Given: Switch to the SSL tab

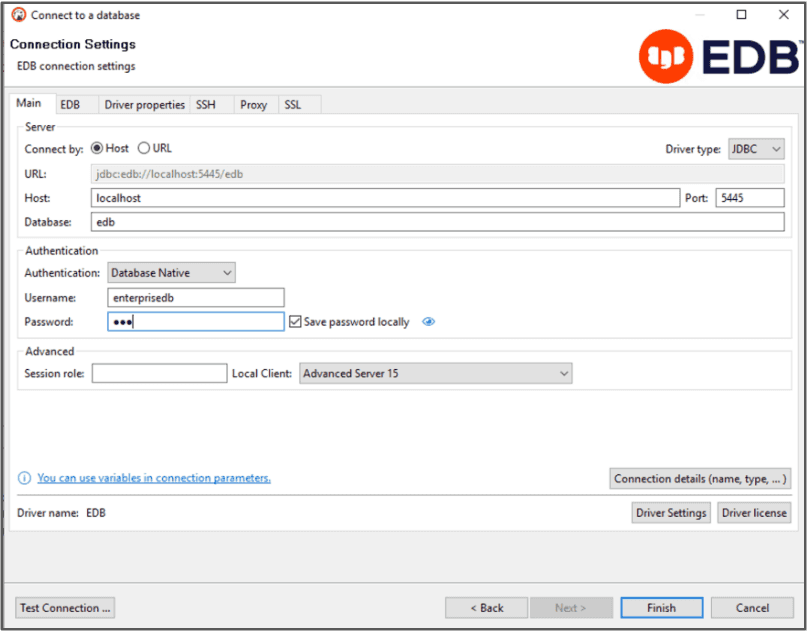Looking at the screenshot, I should (292, 105).
